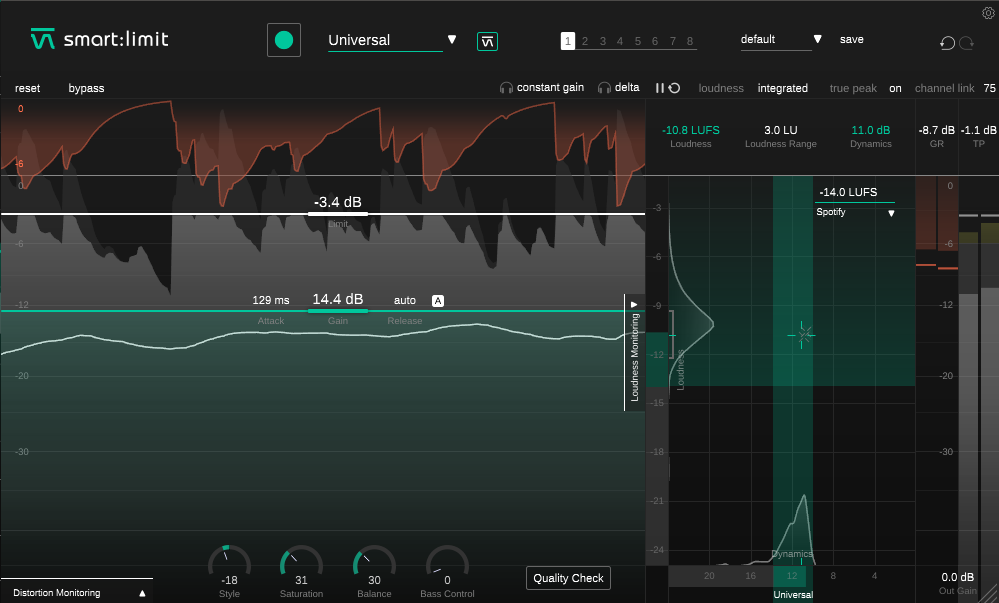This screenshot has width=999, height=603.
Task: Select state slot 3
Action: (602, 41)
